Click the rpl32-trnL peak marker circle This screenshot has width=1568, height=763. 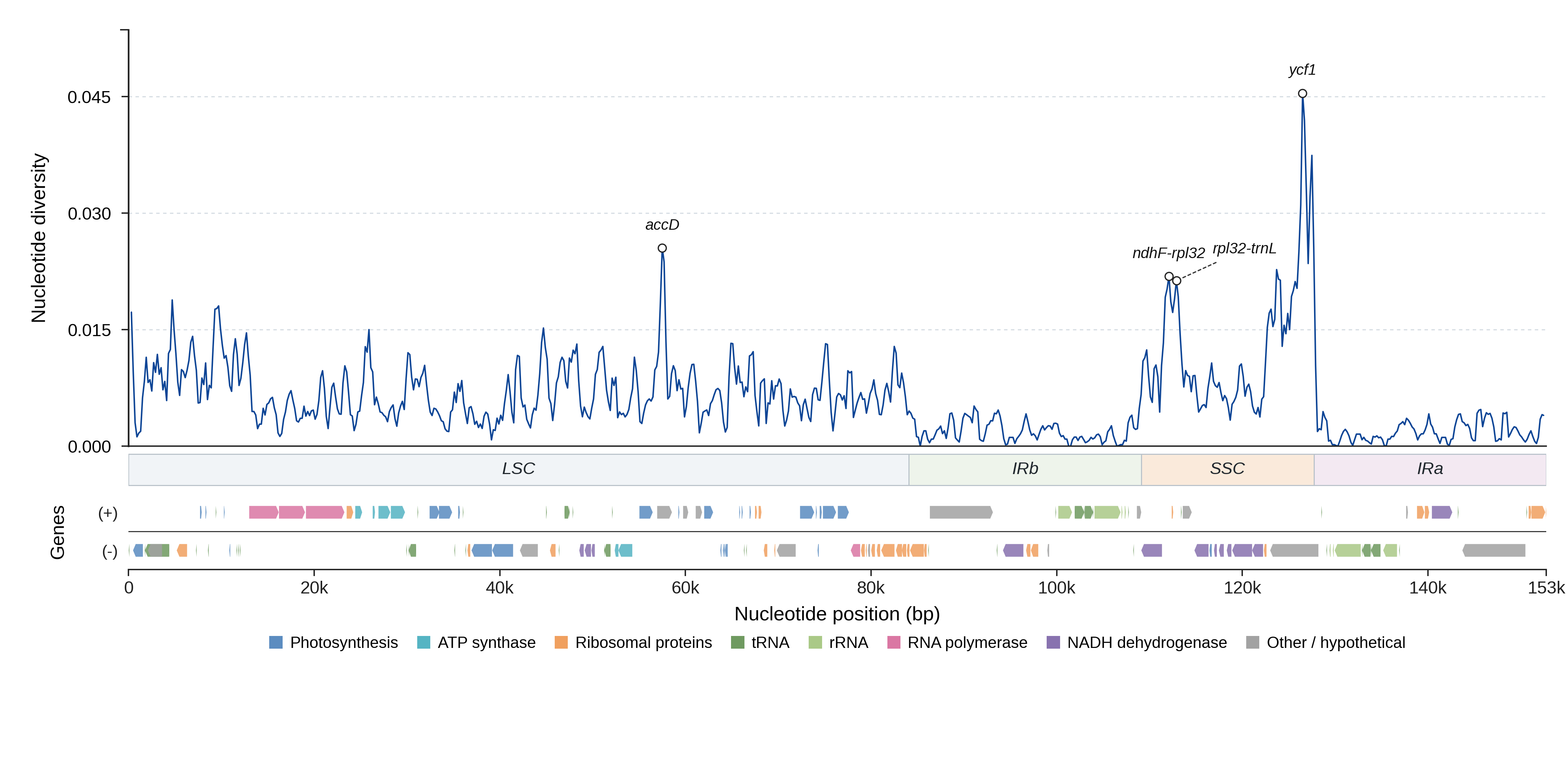click(x=1177, y=281)
